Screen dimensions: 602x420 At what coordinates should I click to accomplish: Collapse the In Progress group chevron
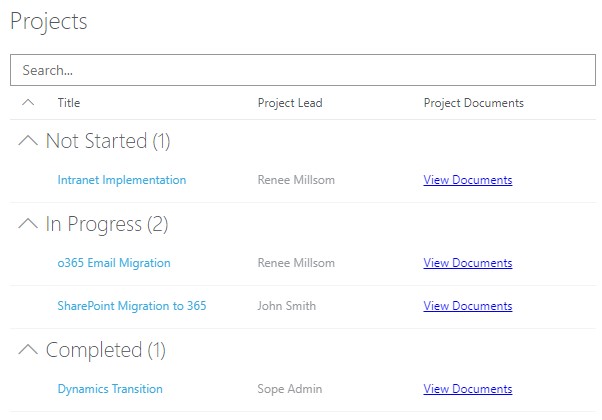(28, 225)
